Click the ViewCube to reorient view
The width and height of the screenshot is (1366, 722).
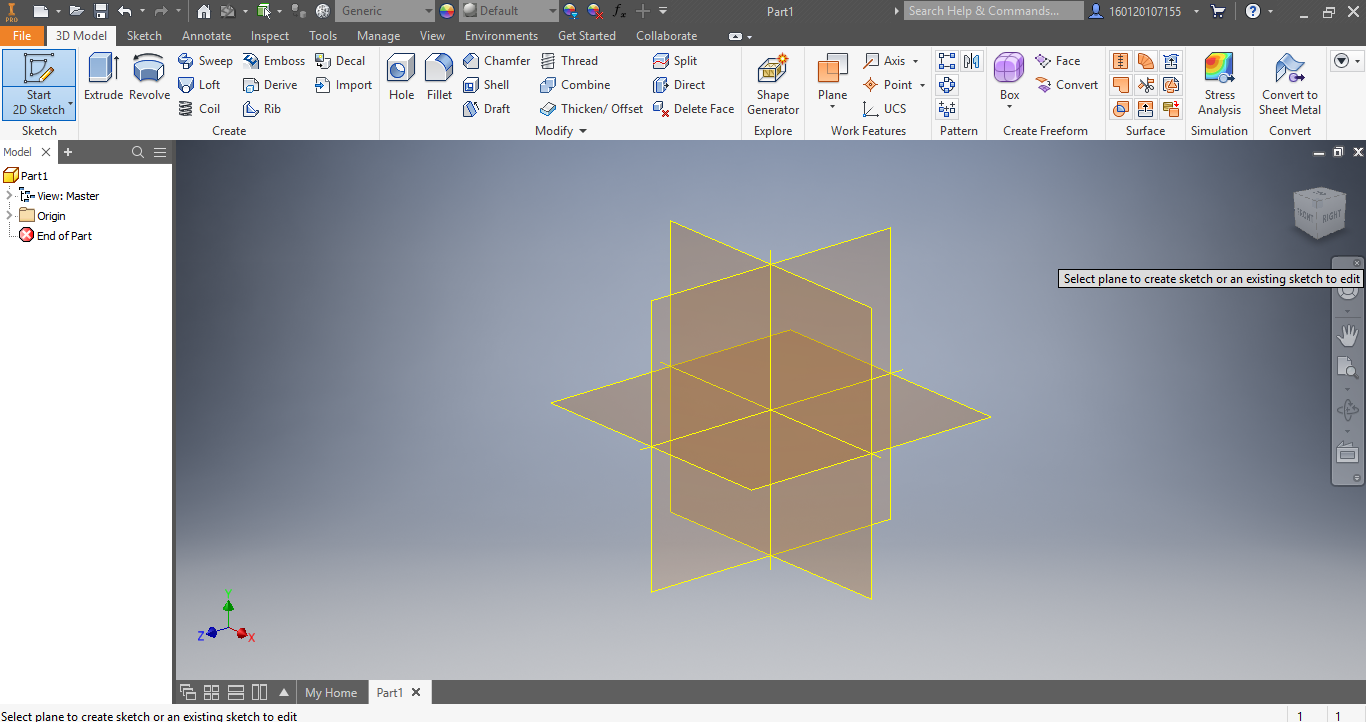point(1319,213)
